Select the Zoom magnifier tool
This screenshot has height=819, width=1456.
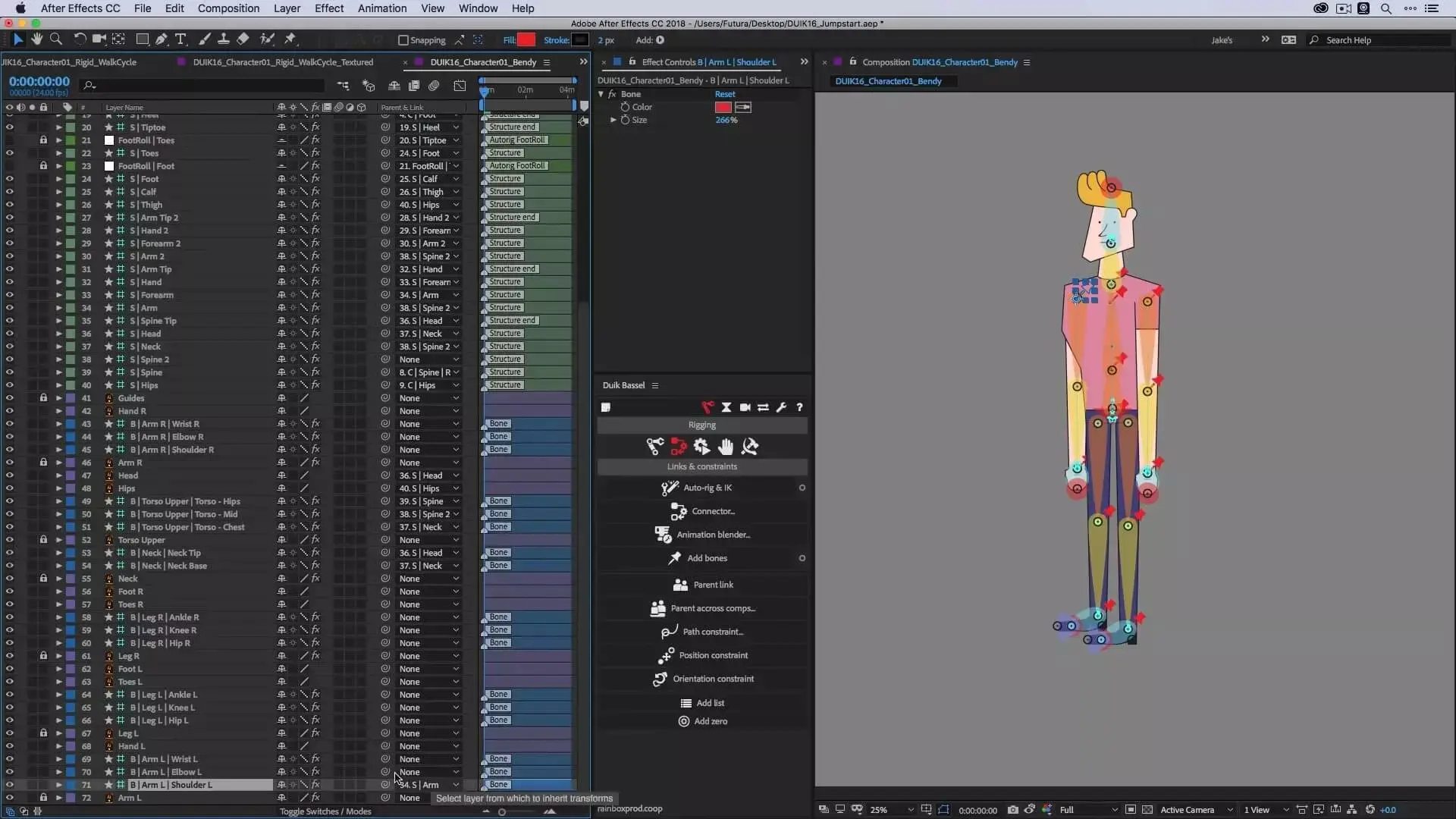click(x=56, y=39)
